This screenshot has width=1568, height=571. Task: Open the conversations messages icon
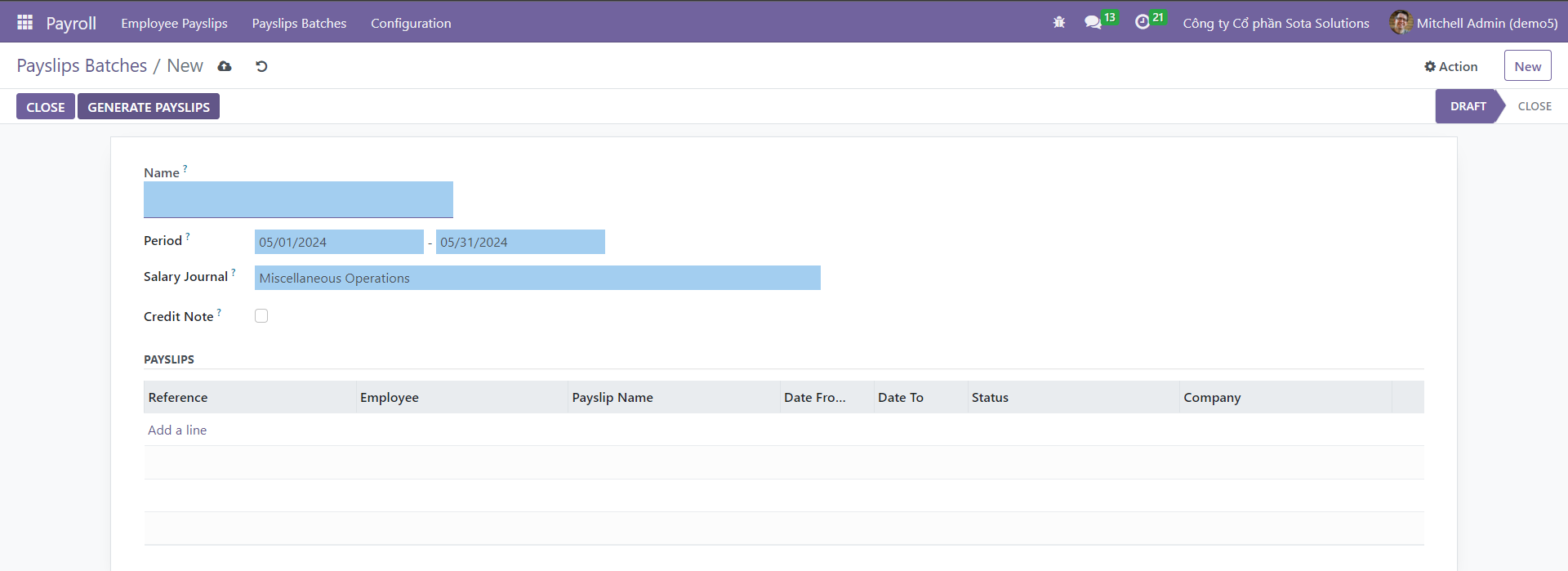click(1093, 23)
